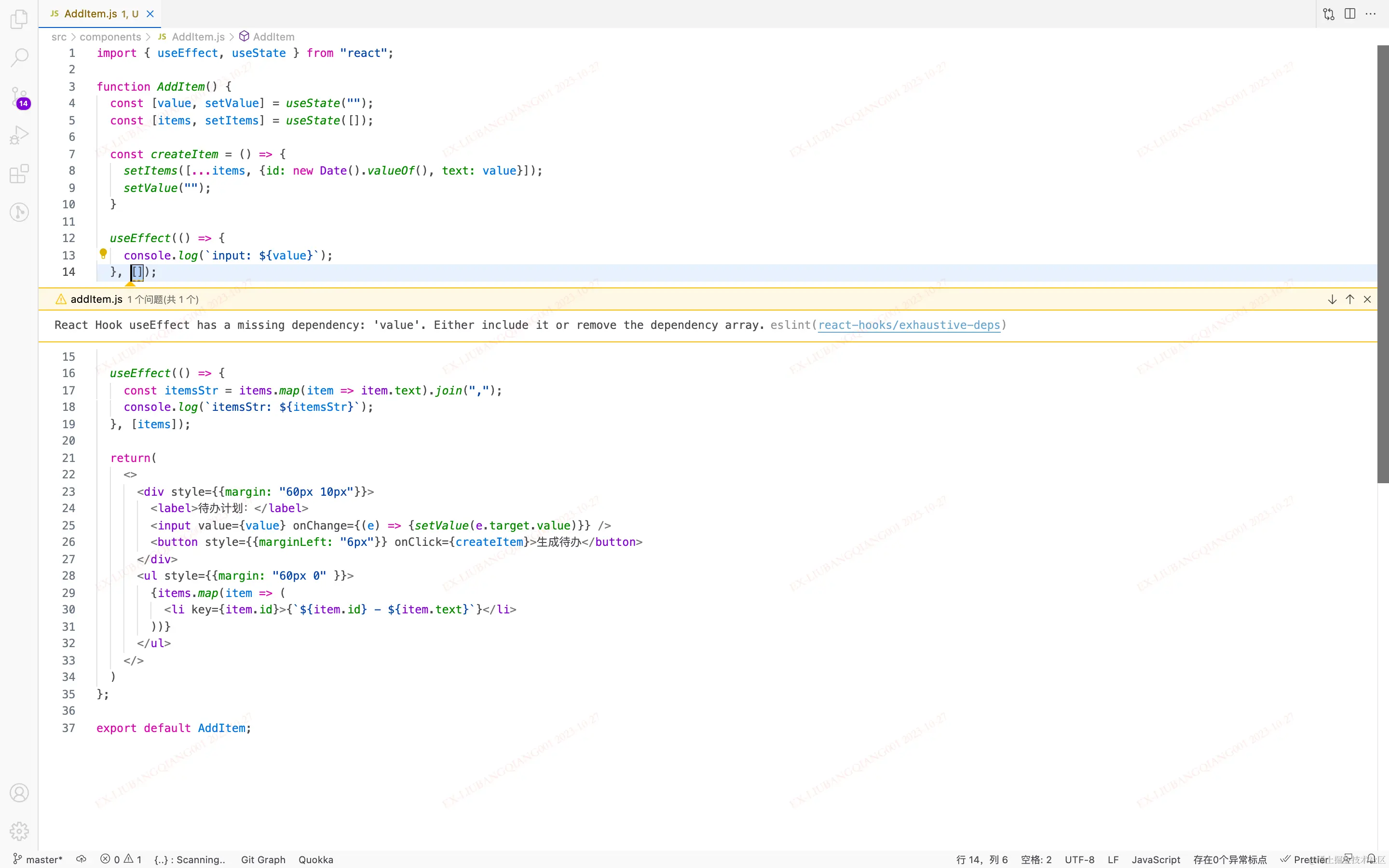
Task: Go to previous problem arrow up
Action: (1350, 299)
